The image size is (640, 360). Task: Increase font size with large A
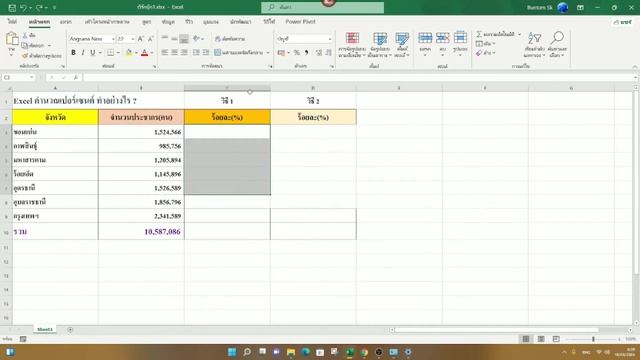(140, 39)
